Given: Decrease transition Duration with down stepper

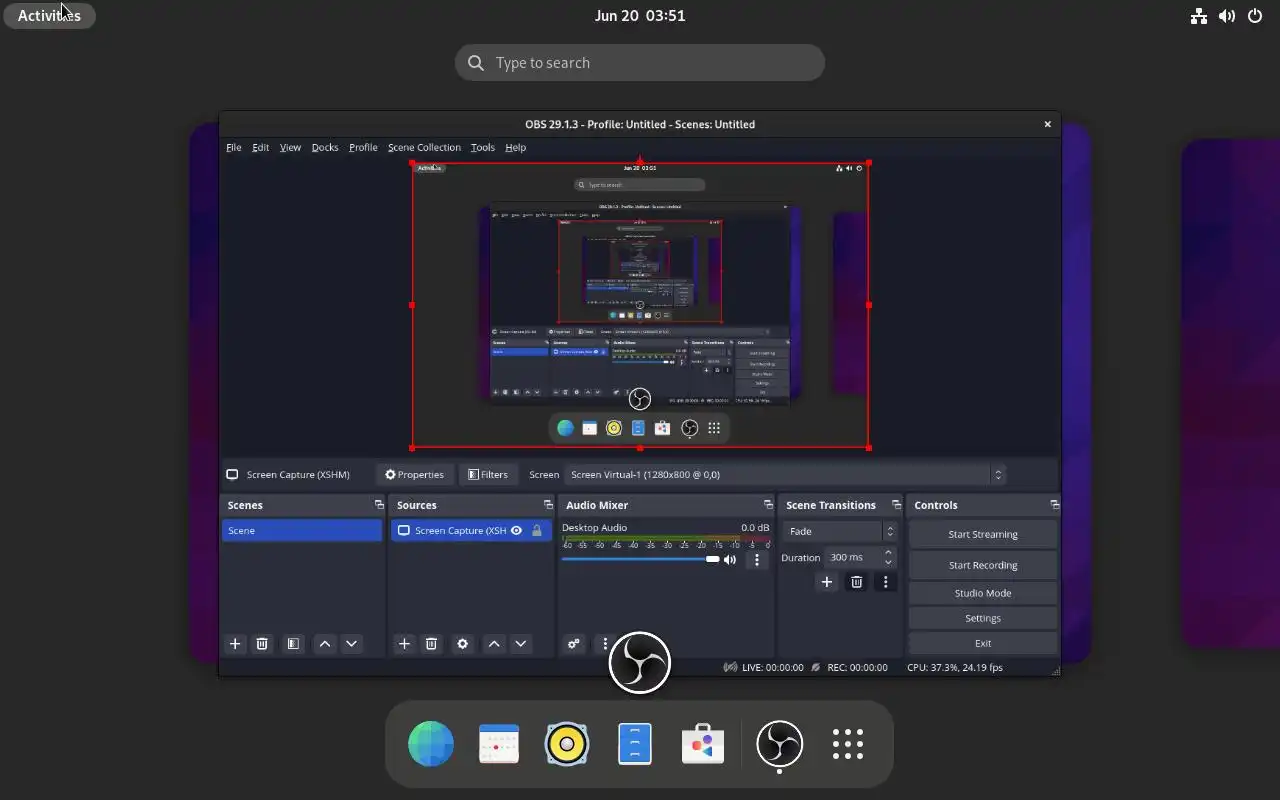Looking at the screenshot, I should click(888, 563).
